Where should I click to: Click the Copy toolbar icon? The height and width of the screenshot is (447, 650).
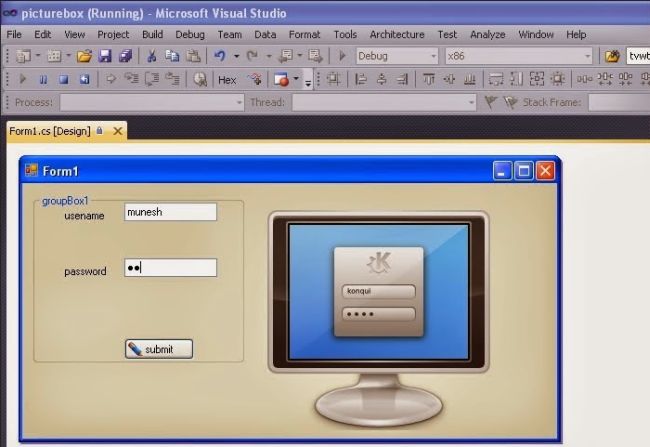tap(172, 56)
